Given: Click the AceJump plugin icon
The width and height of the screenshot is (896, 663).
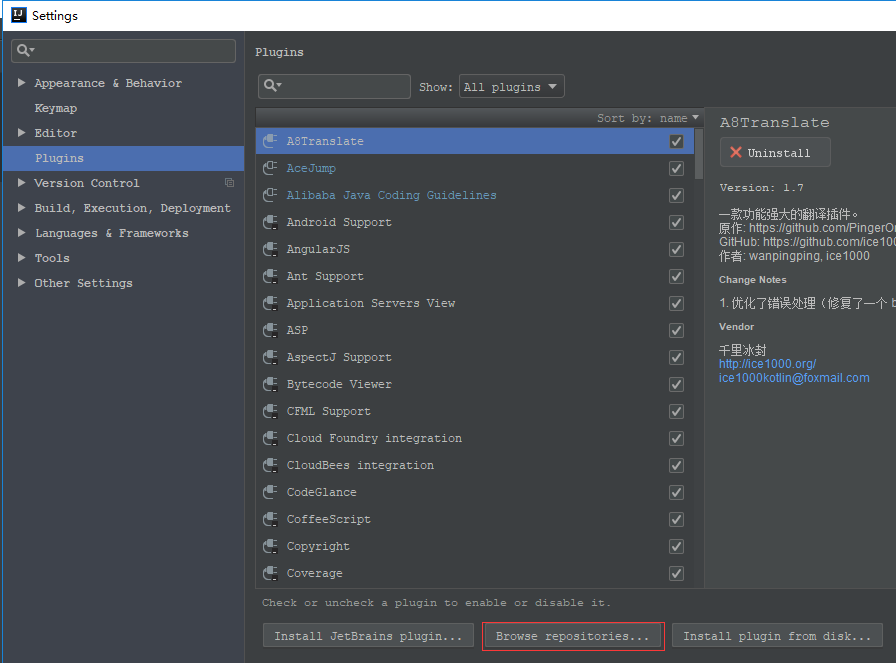Looking at the screenshot, I should 269,168.
